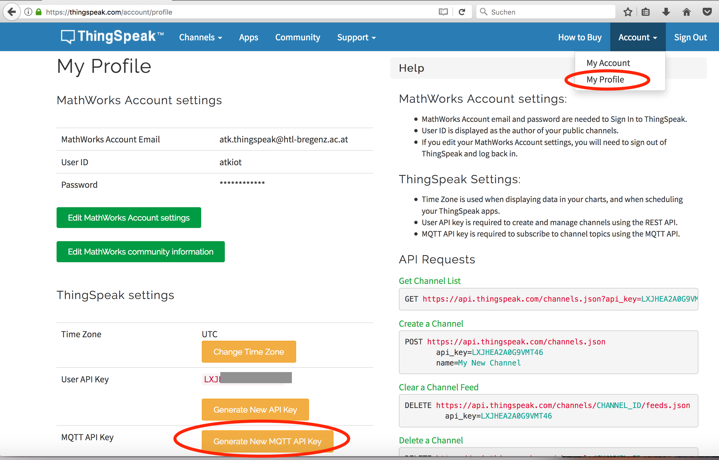This screenshot has width=719, height=460.
Task: Click Sign Out in navbar
Action: click(690, 37)
